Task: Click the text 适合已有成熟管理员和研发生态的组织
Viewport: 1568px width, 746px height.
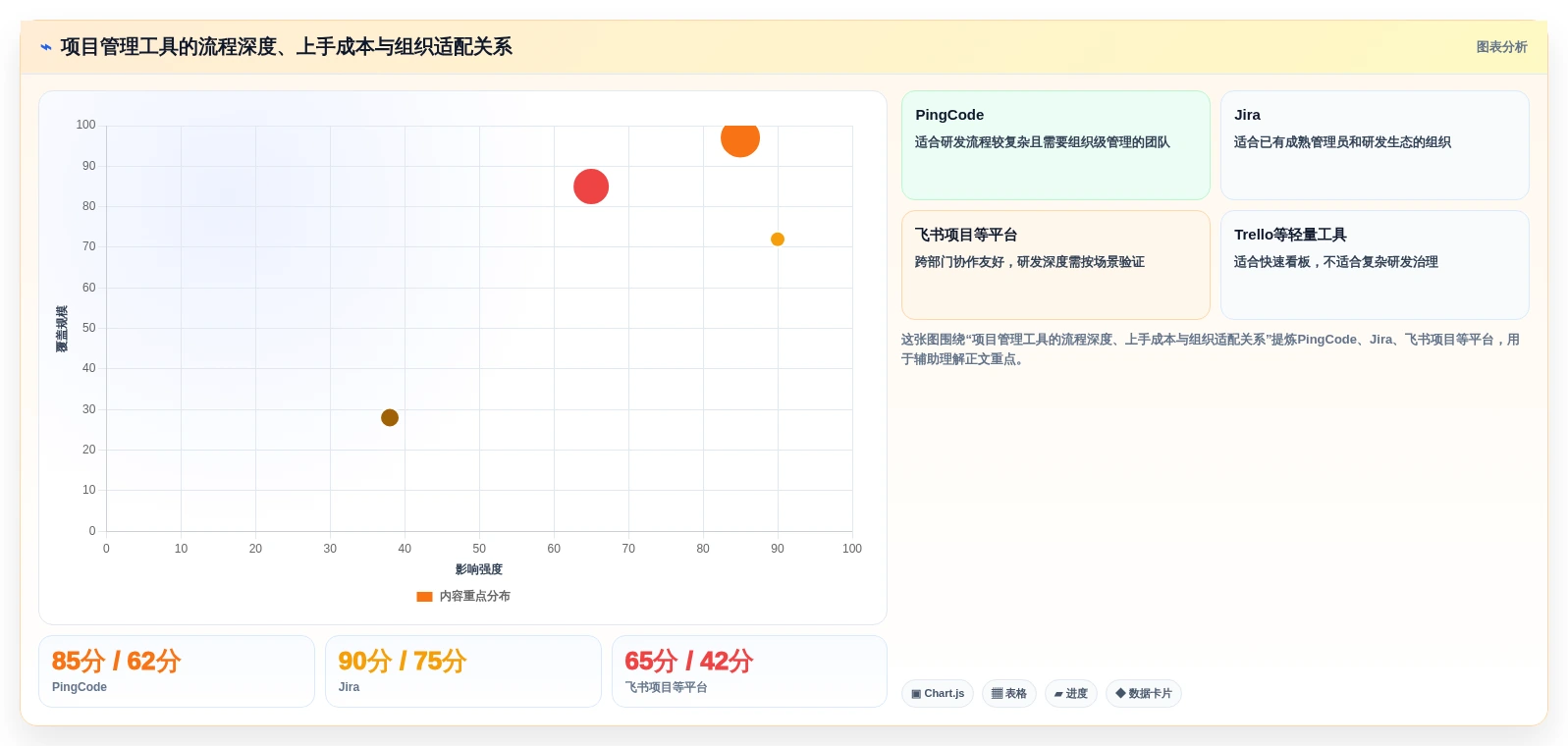Action: pyautogui.click(x=1342, y=142)
